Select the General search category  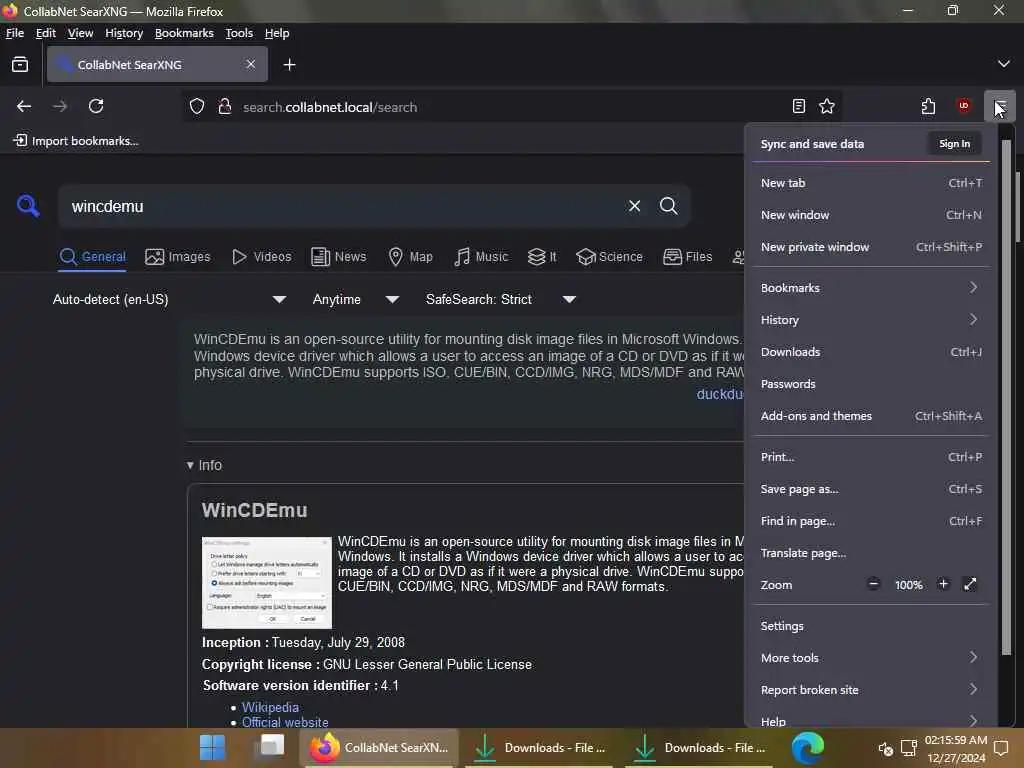click(x=93, y=257)
